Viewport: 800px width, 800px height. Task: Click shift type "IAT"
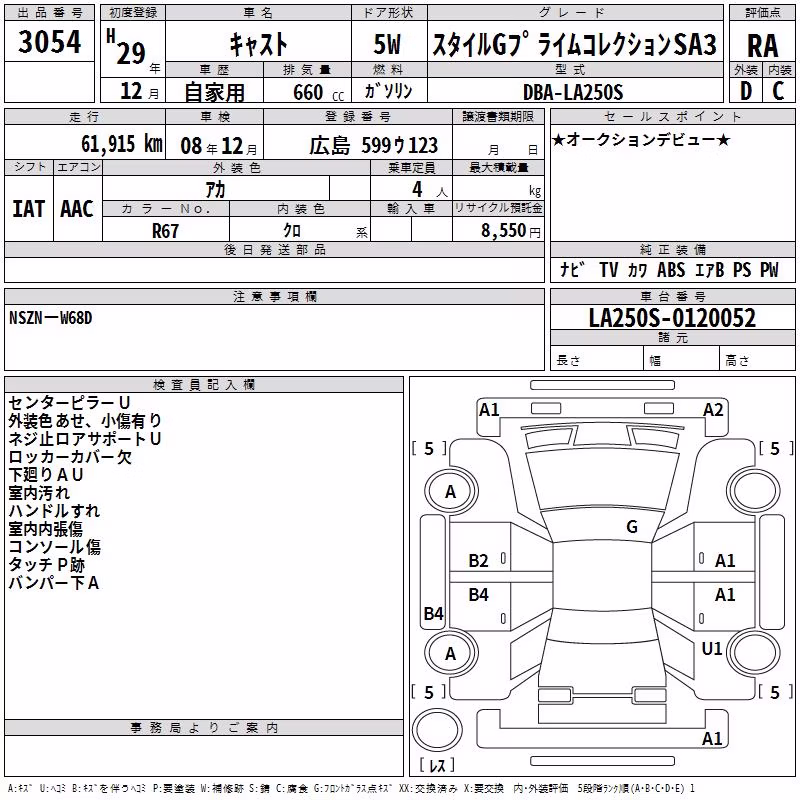(29, 209)
